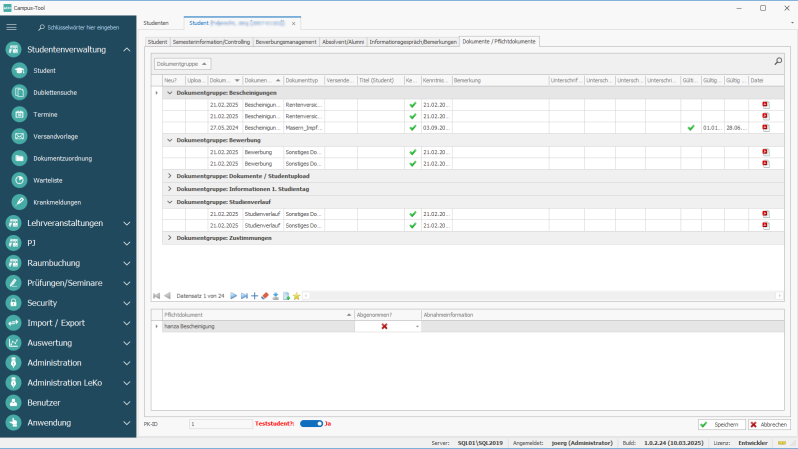Click the upload document icon in navigator
This screenshot has height=449, width=798.
coord(275,296)
